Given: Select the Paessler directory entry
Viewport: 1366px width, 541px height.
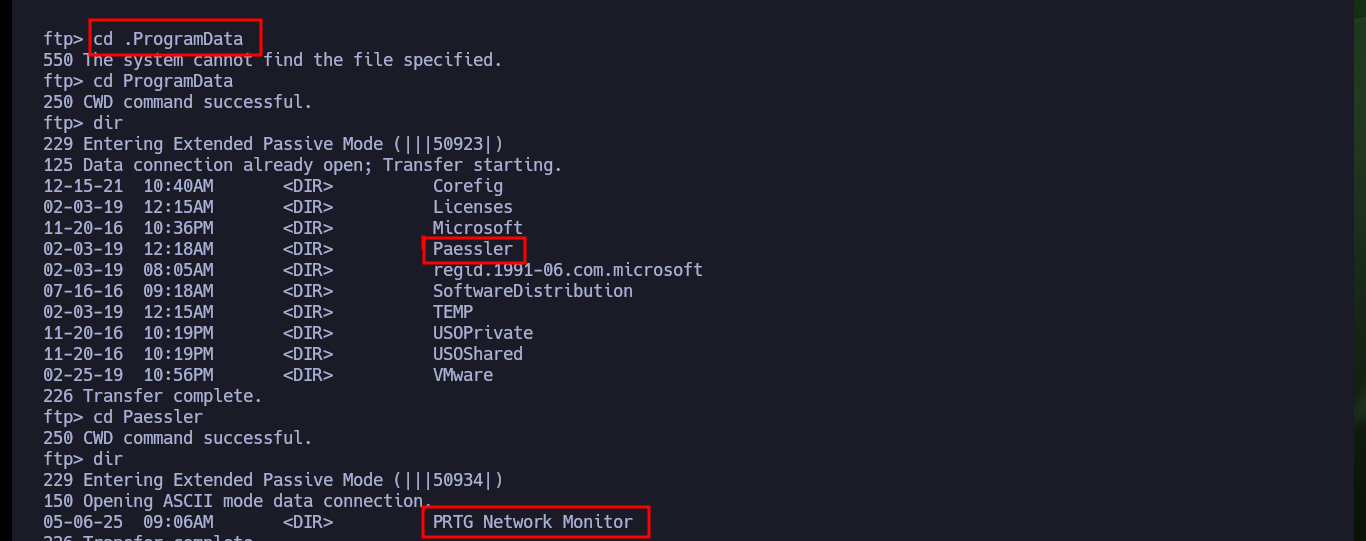Looking at the screenshot, I should 473,249.
